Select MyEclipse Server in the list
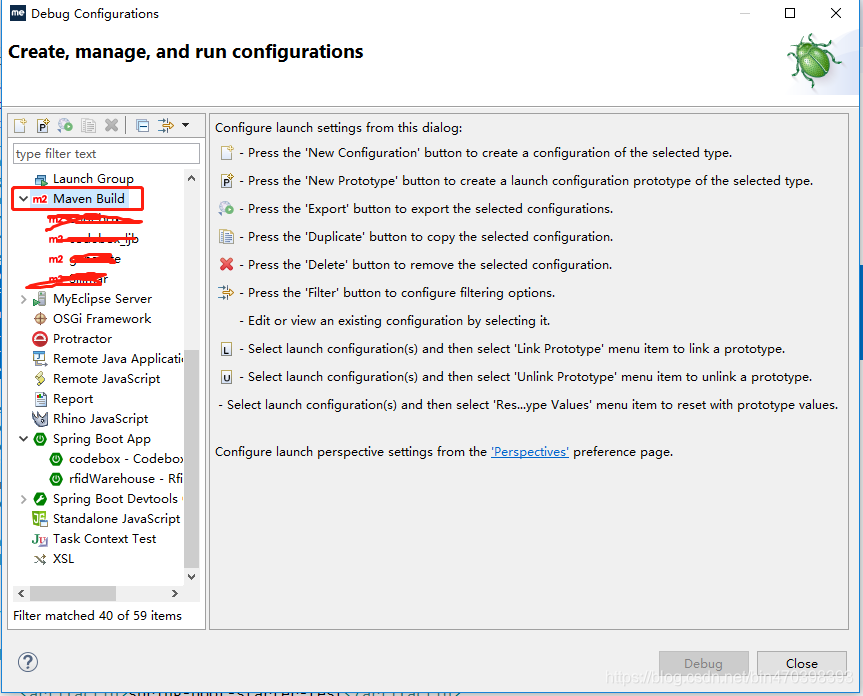The width and height of the screenshot is (863, 696). [102, 299]
